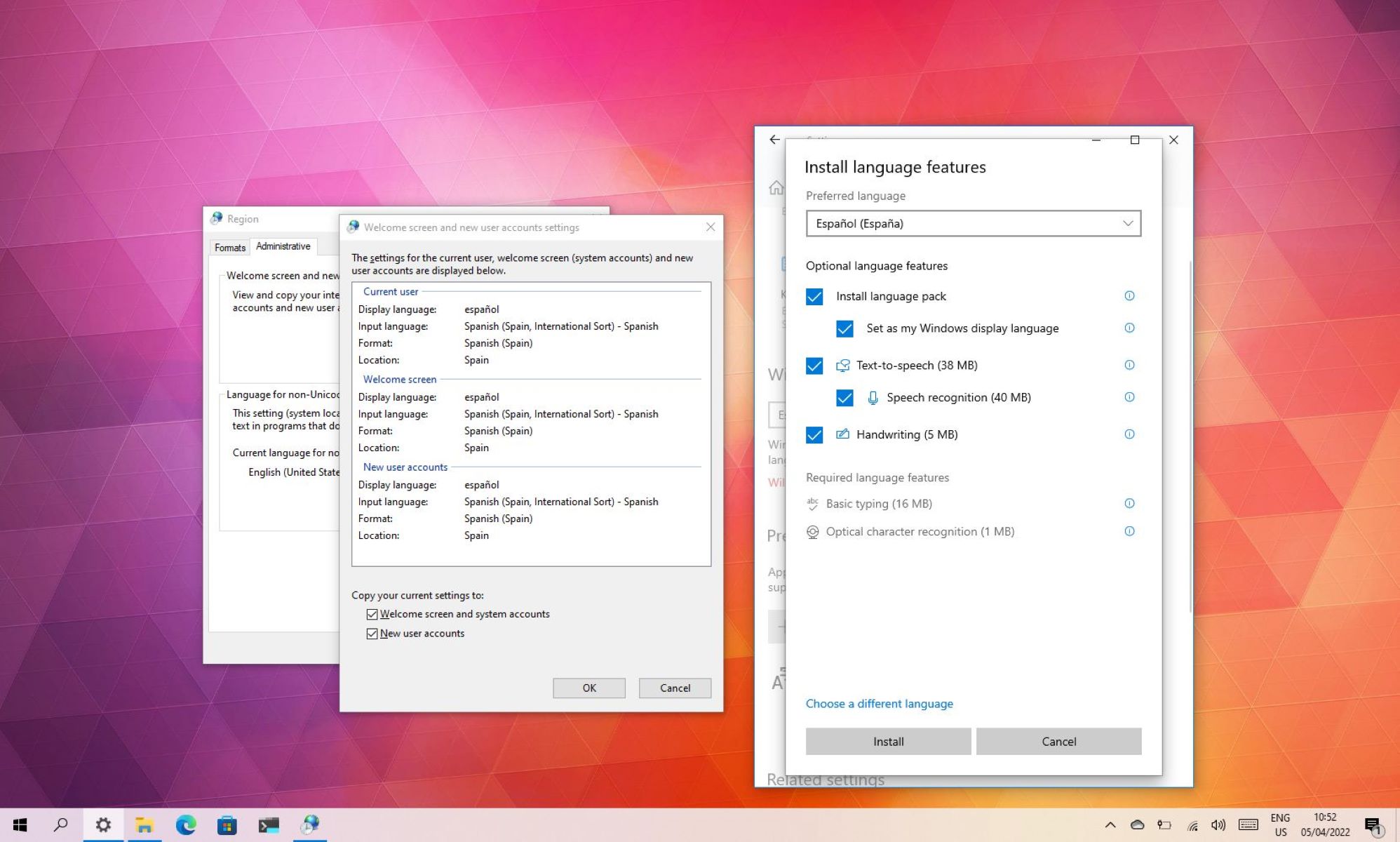This screenshot has width=1400, height=842.
Task: Click the Basic typing required feature icon
Action: click(813, 503)
